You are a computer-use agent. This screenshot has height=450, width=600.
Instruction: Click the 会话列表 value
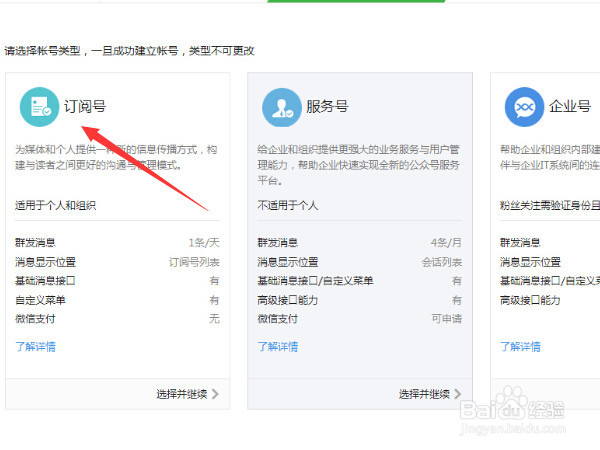[442, 262]
